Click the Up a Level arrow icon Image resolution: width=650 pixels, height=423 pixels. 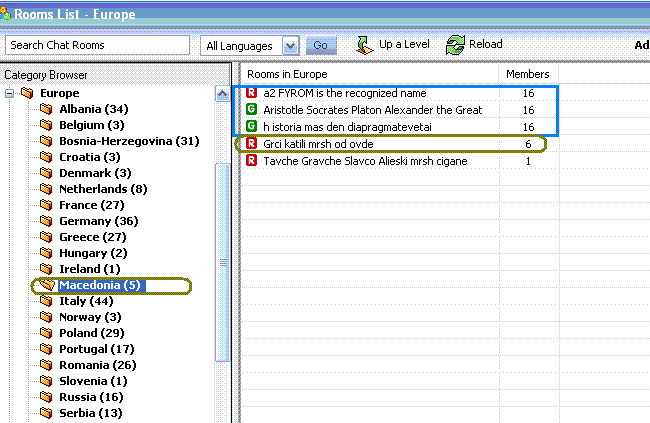365,45
